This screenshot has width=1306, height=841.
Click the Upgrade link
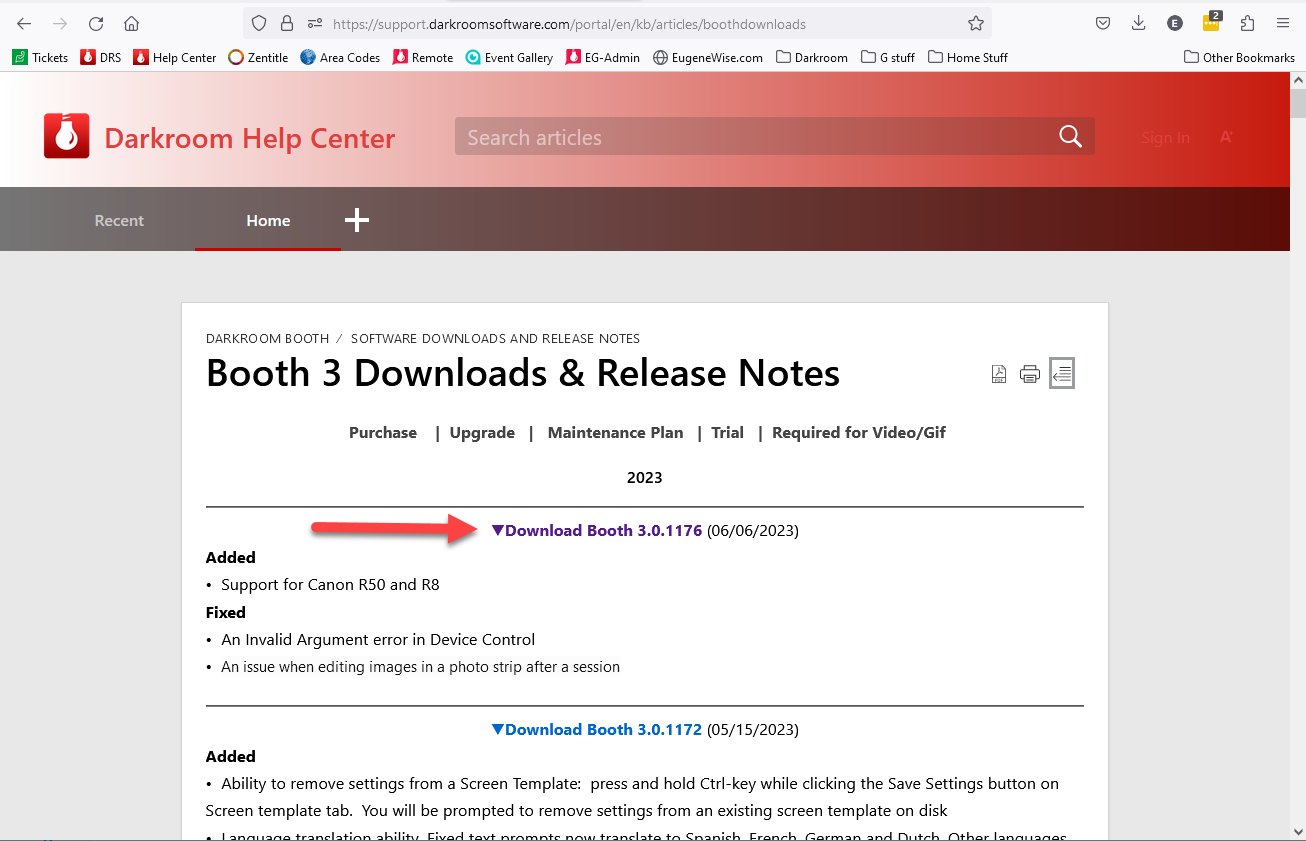point(482,432)
